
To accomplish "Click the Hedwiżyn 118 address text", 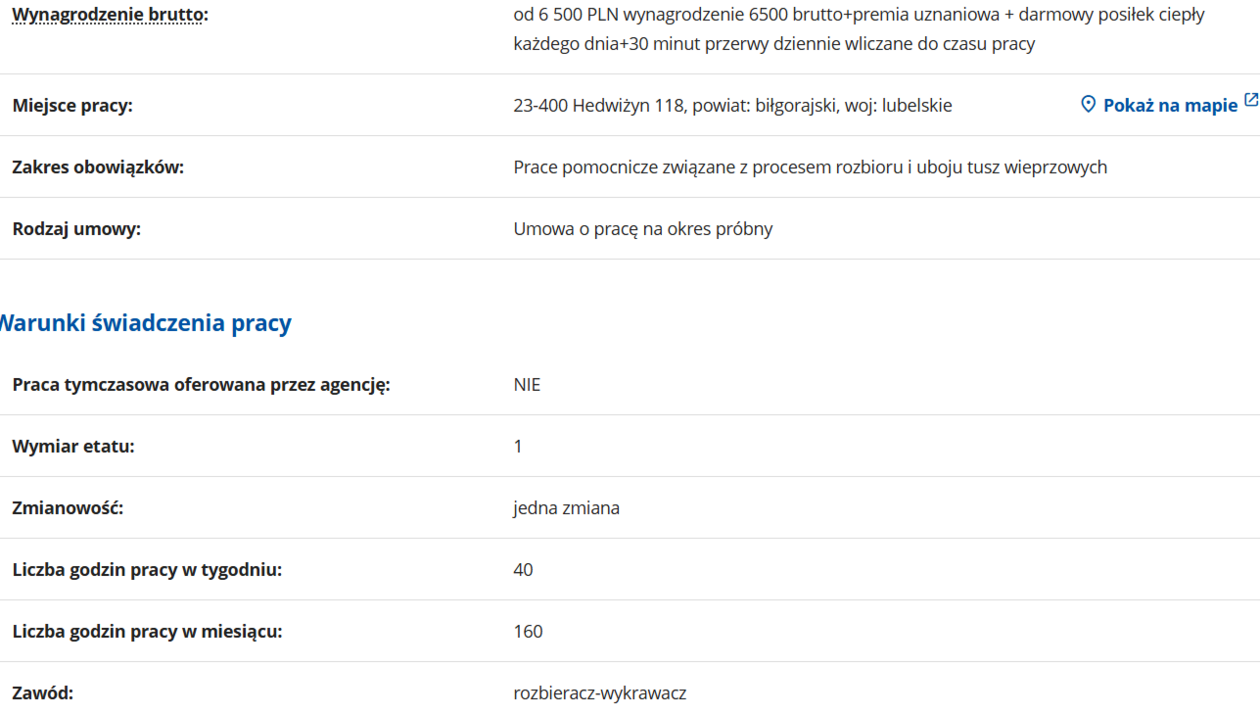I will coord(732,106).
